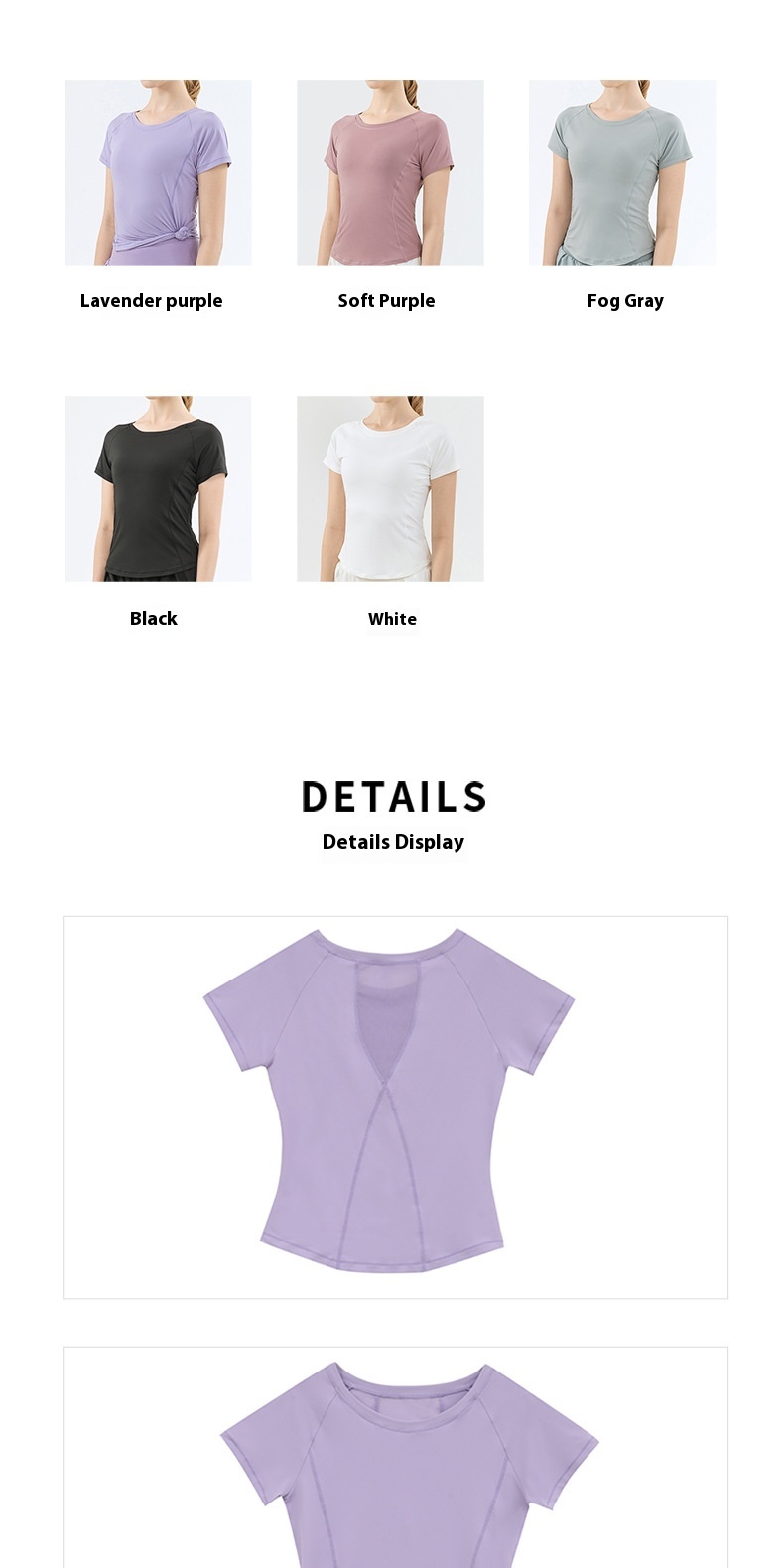The width and height of the screenshot is (784, 1568).
Task: Click the curved hem of back-view shirt
Action: [382, 1251]
